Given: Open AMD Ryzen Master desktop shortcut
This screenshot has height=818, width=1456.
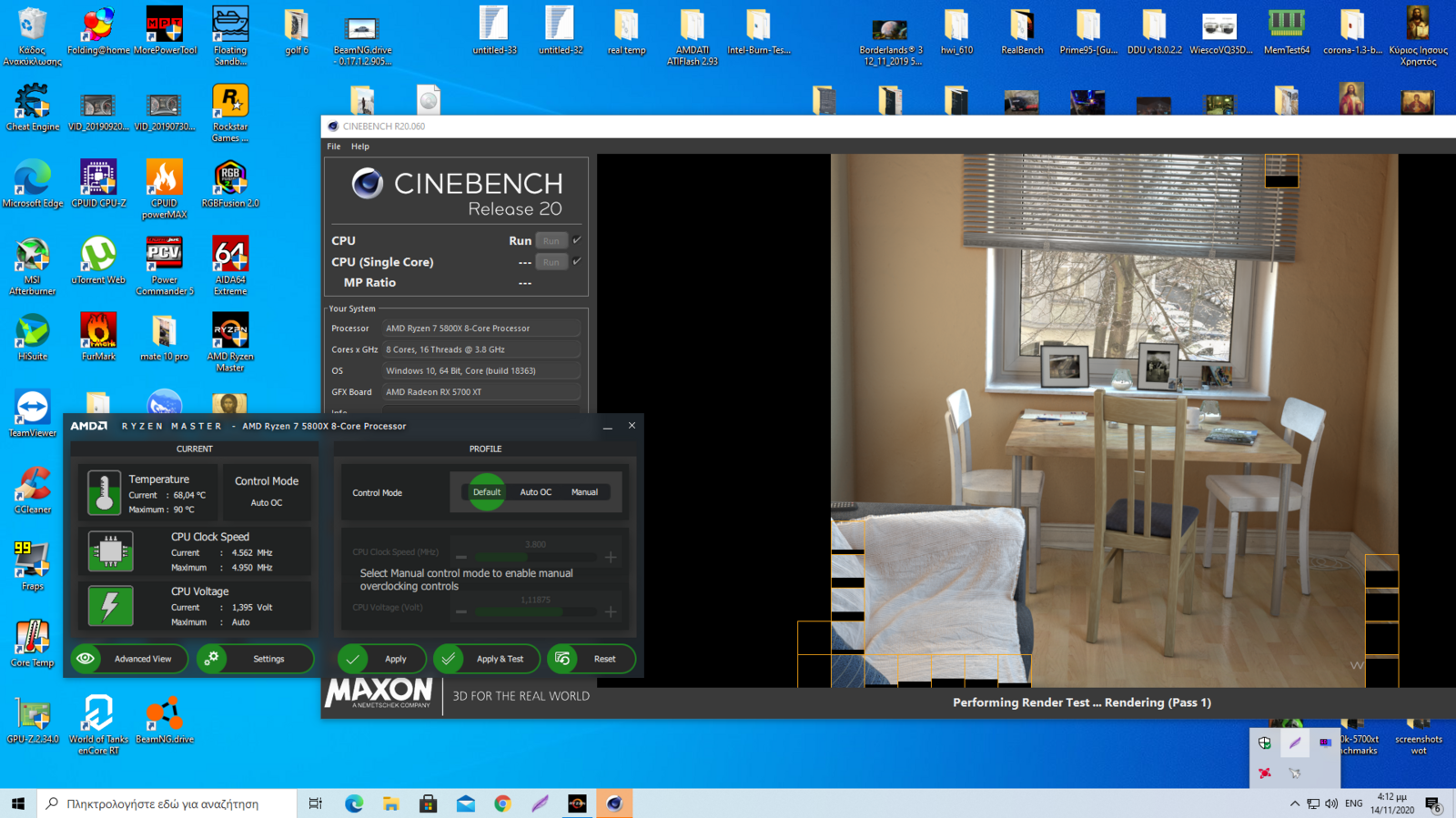Looking at the screenshot, I should 230,342.
